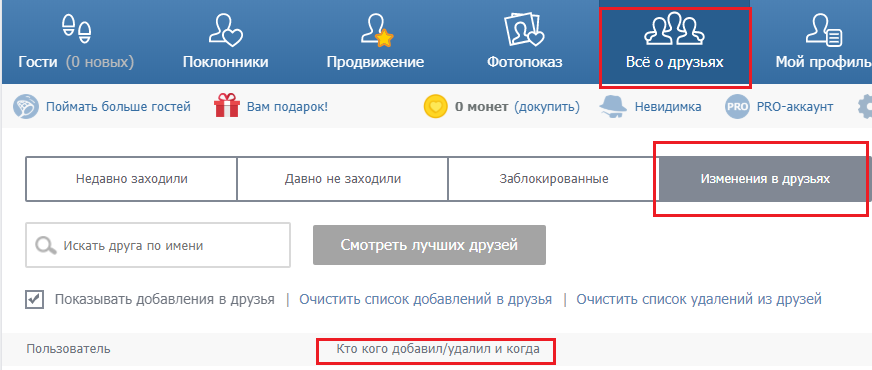Open the Вам подарок! link
The width and height of the screenshot is (872, 370).
287,106
